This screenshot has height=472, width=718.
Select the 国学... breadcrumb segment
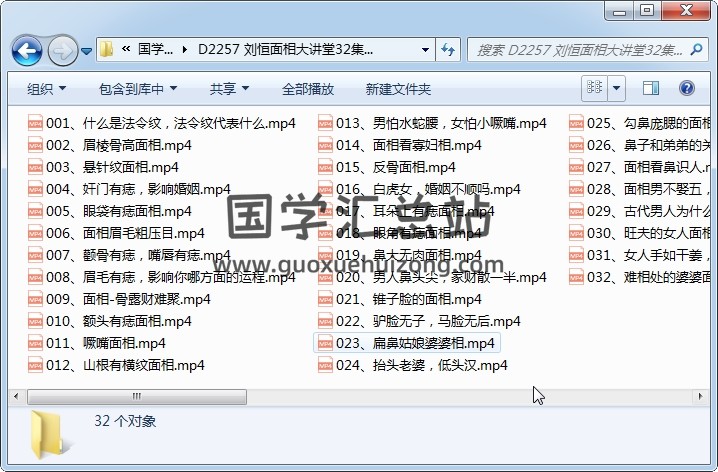(155, 49)
